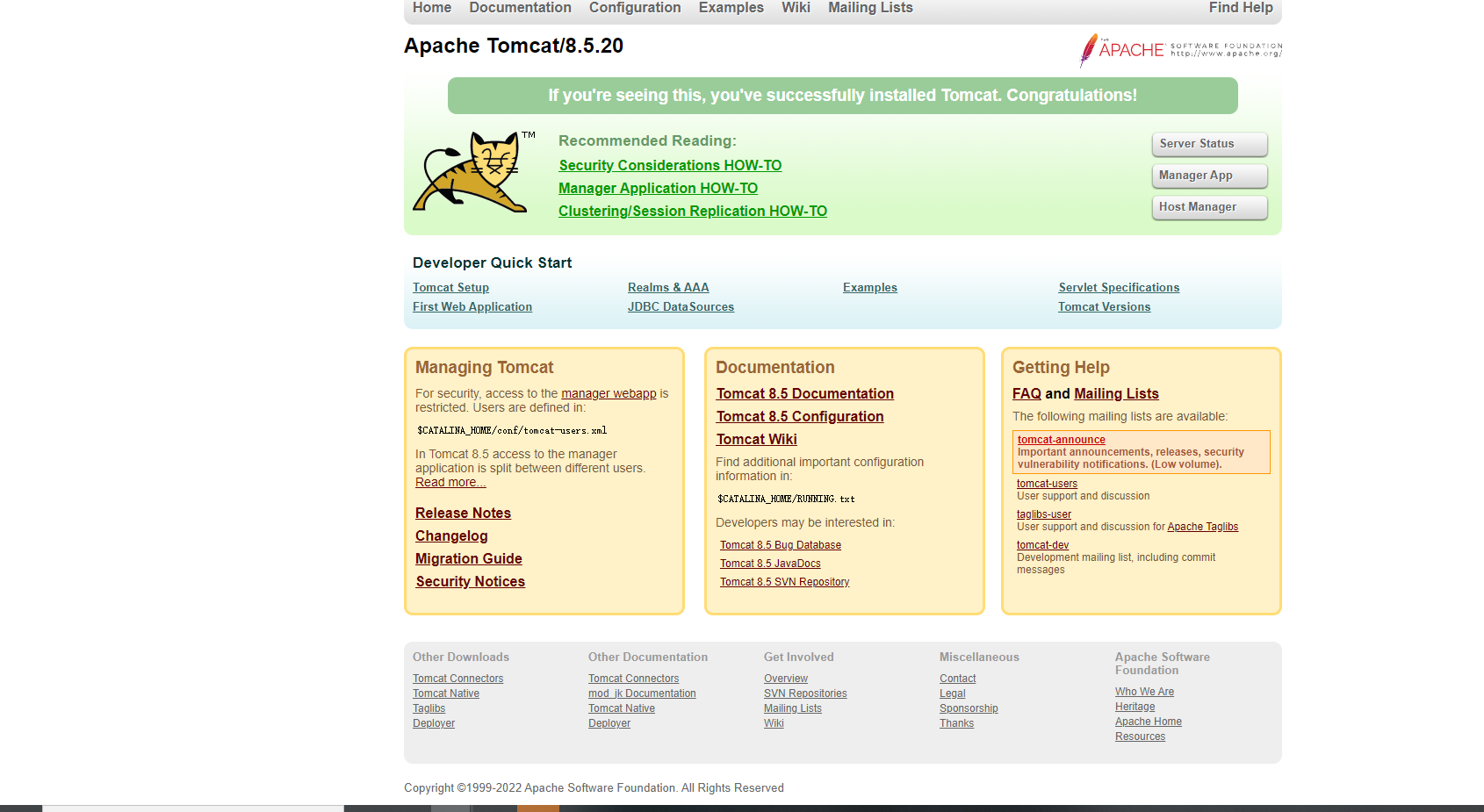Open Wiki link under Get Involved
1484x812 pixels.
click(774, 723)
